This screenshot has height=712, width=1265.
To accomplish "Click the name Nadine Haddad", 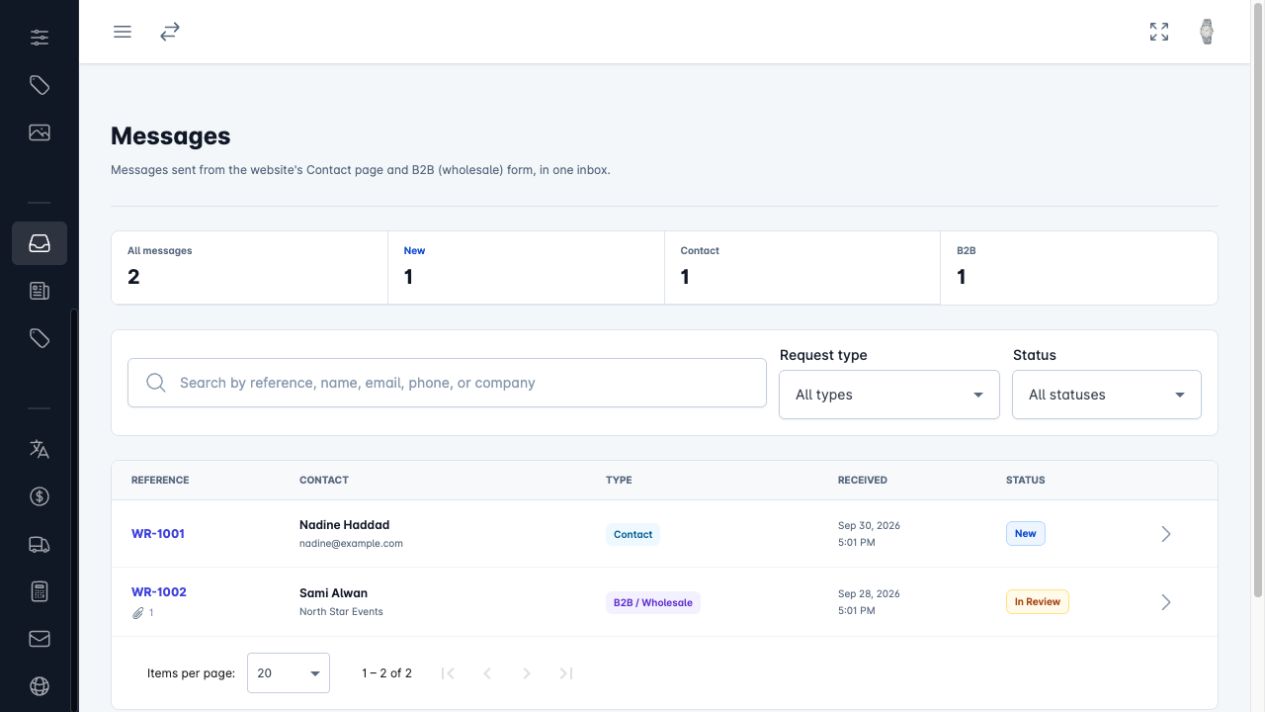I will pyautogui.click(x=344, y=525).
